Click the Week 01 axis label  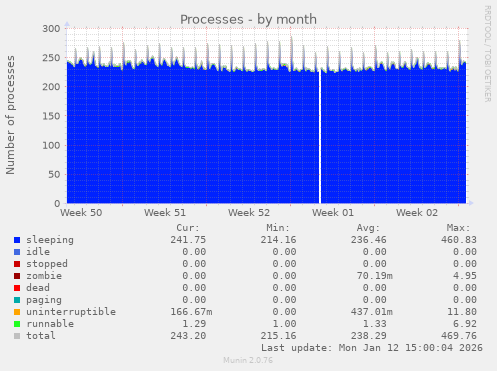pyautogui.click(x=333, y=213)
